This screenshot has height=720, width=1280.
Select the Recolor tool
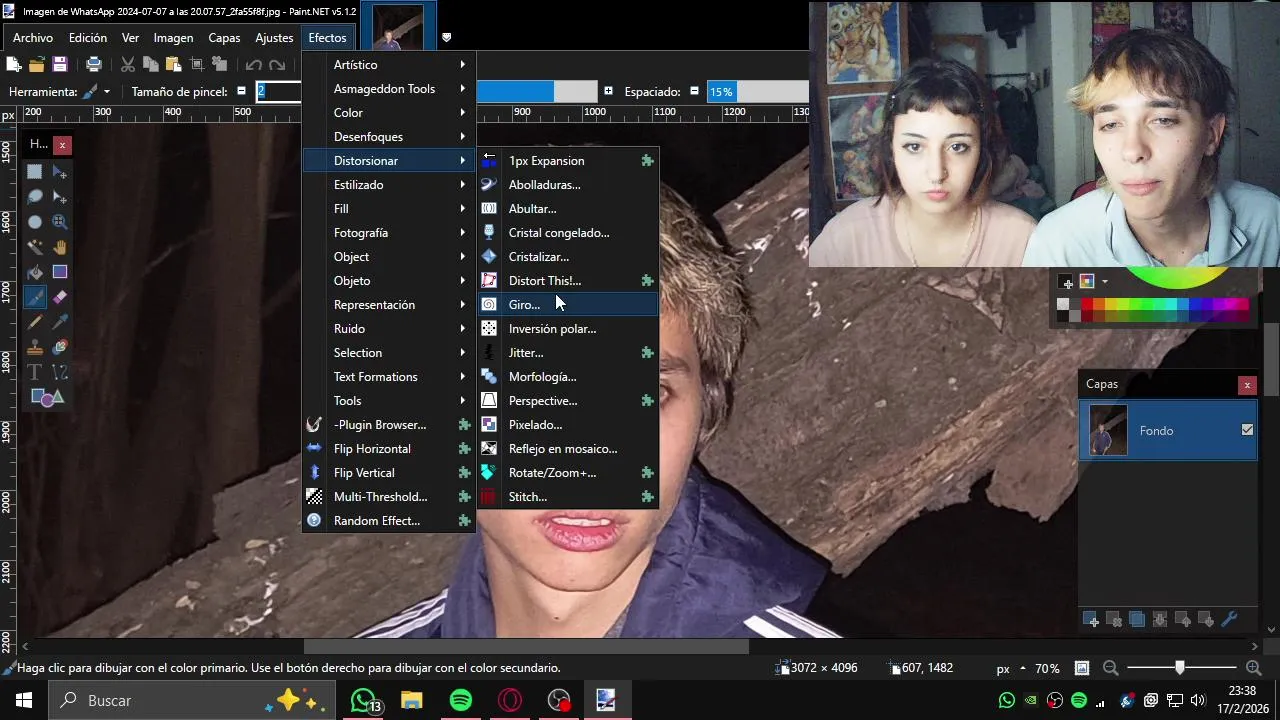60,347
